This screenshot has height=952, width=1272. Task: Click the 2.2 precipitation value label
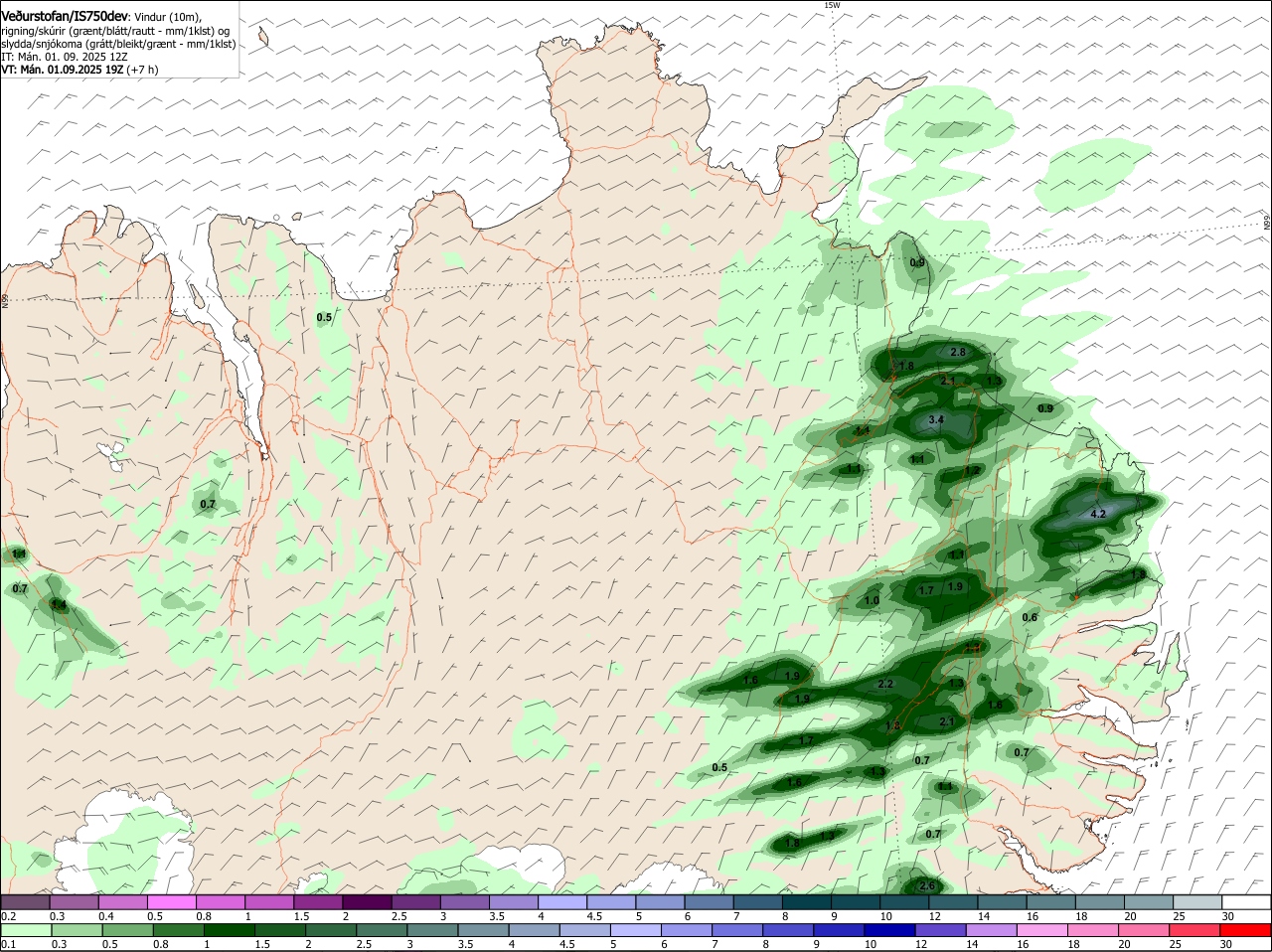point(886,684)
